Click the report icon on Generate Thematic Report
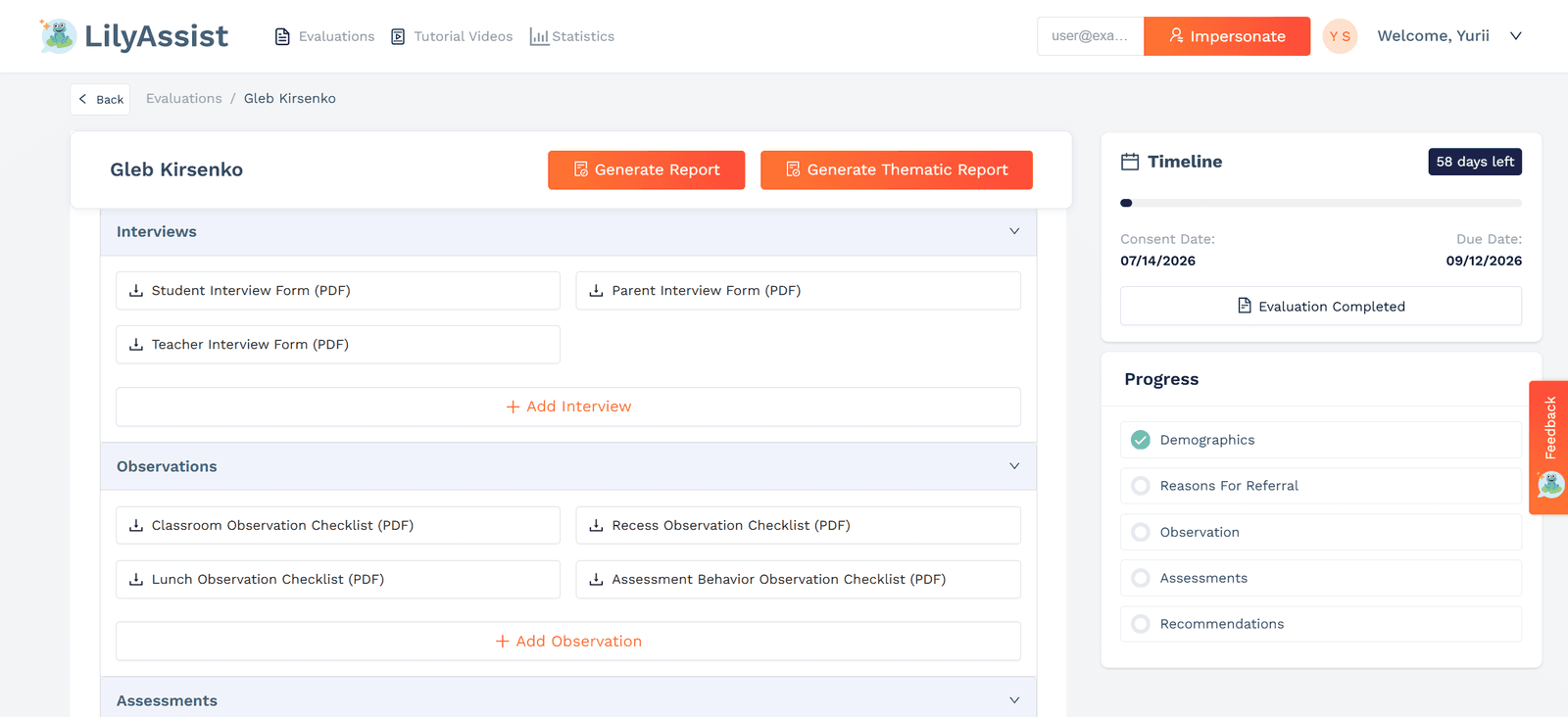The image size is (1568, 717). (794, 169)
